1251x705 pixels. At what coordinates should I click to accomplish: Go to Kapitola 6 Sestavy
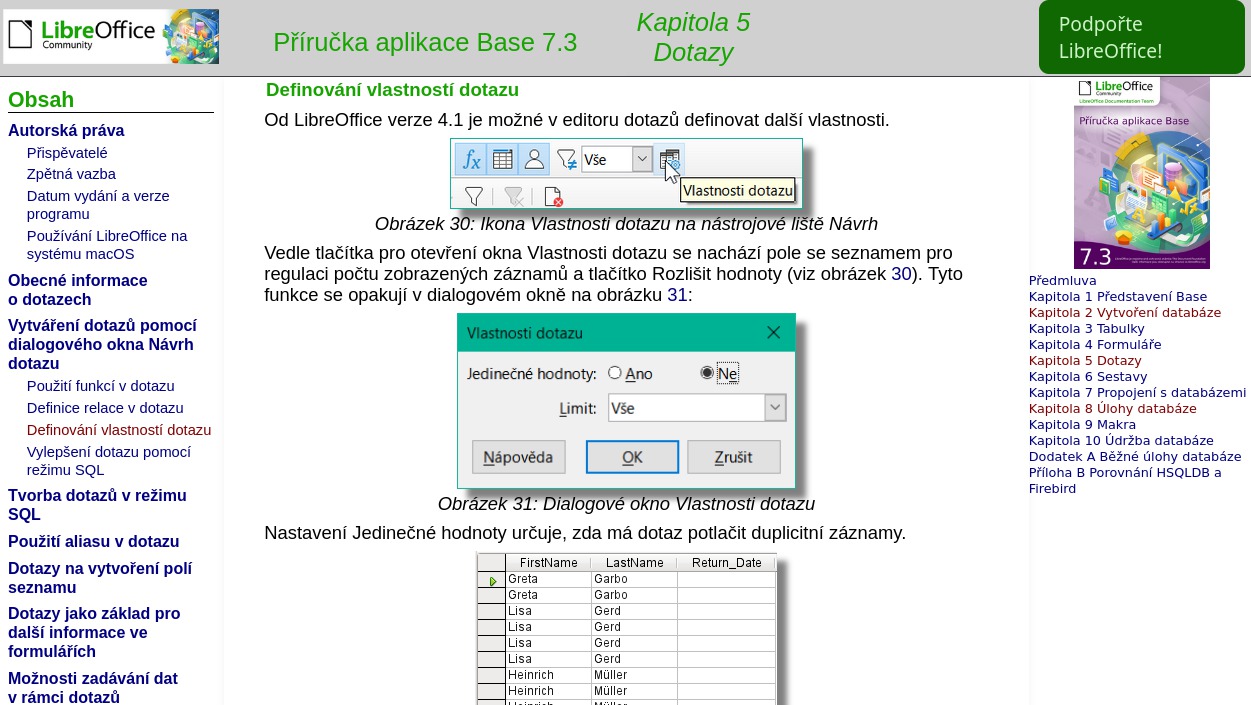click(1088, 377)
